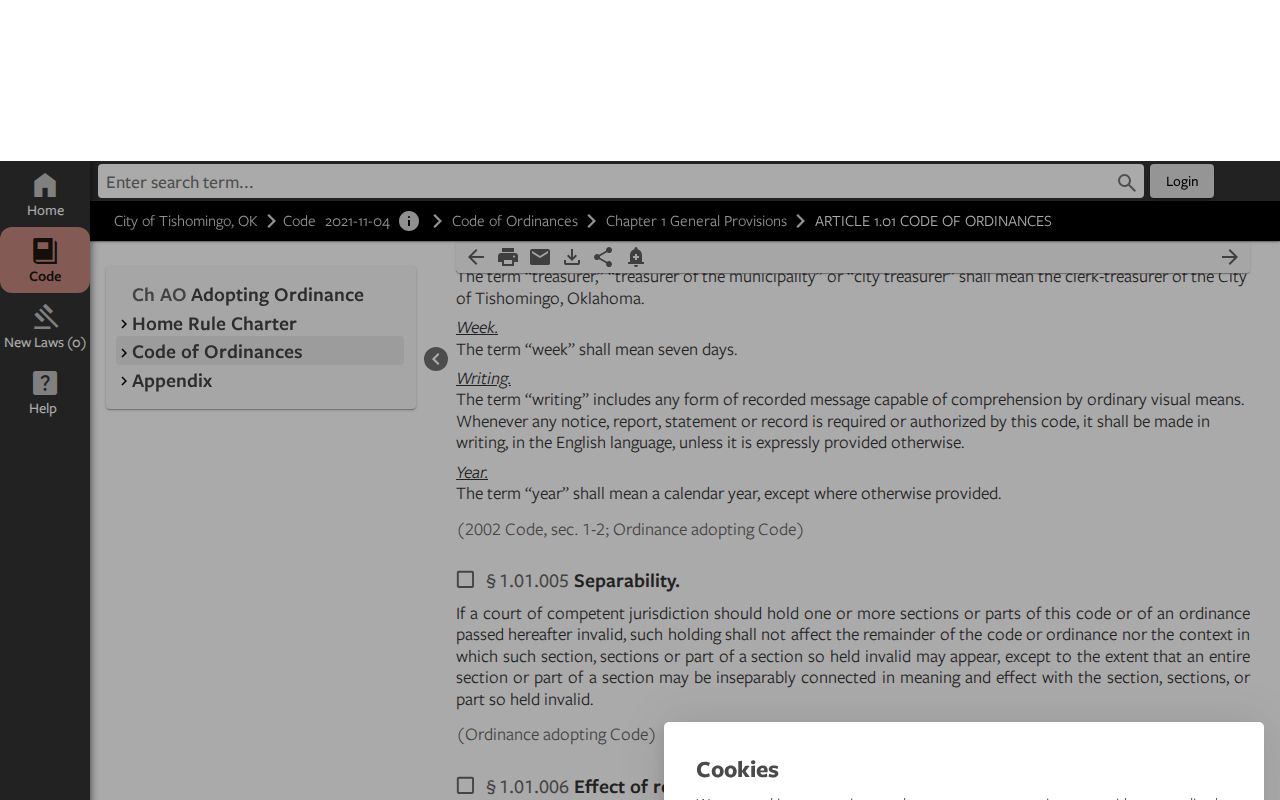Click the search magnifier icon
The width and height of the screenshot is (1280, 800).
[x=1126, y=182]
